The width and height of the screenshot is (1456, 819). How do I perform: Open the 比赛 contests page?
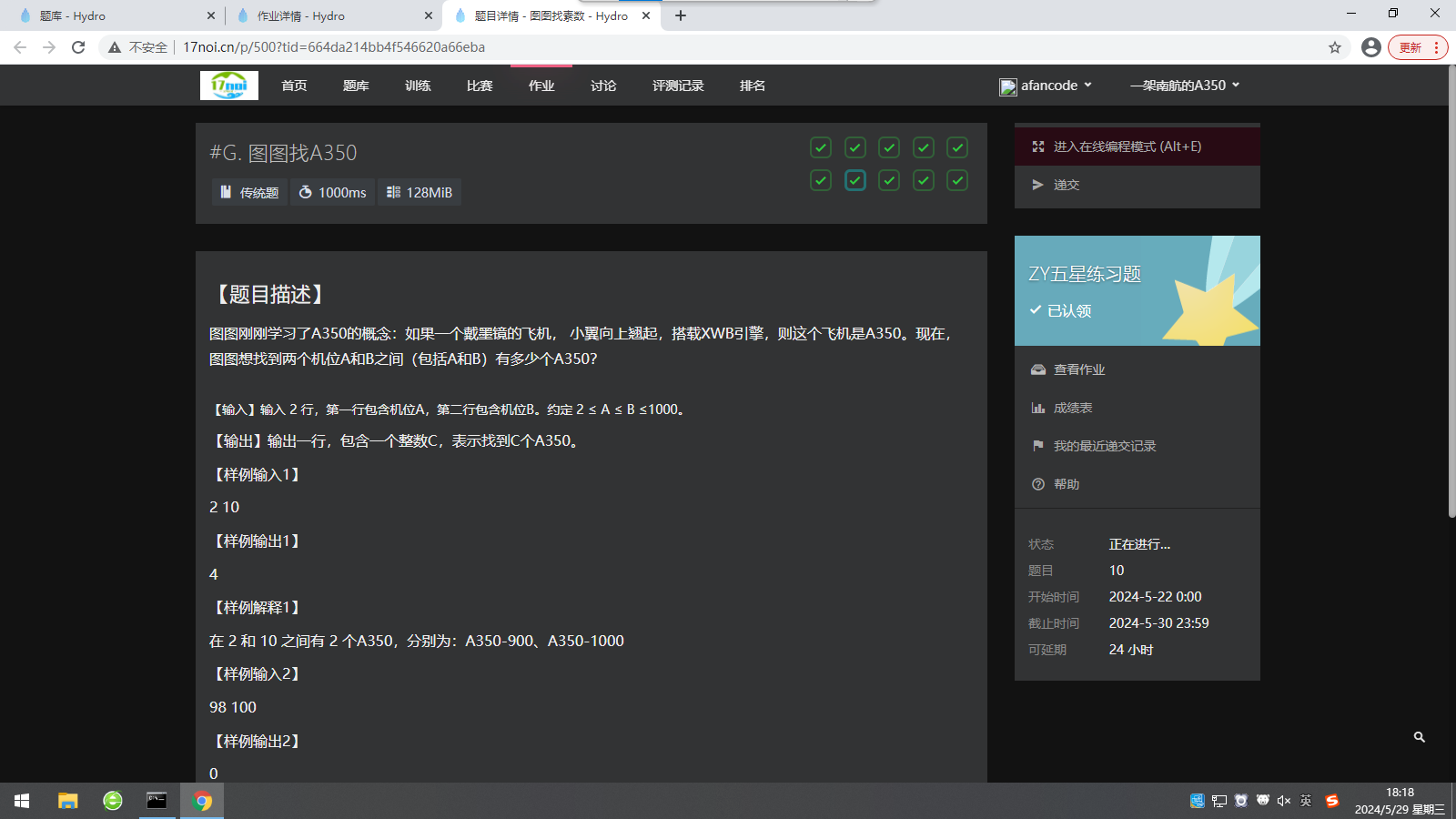pos(480,86)
